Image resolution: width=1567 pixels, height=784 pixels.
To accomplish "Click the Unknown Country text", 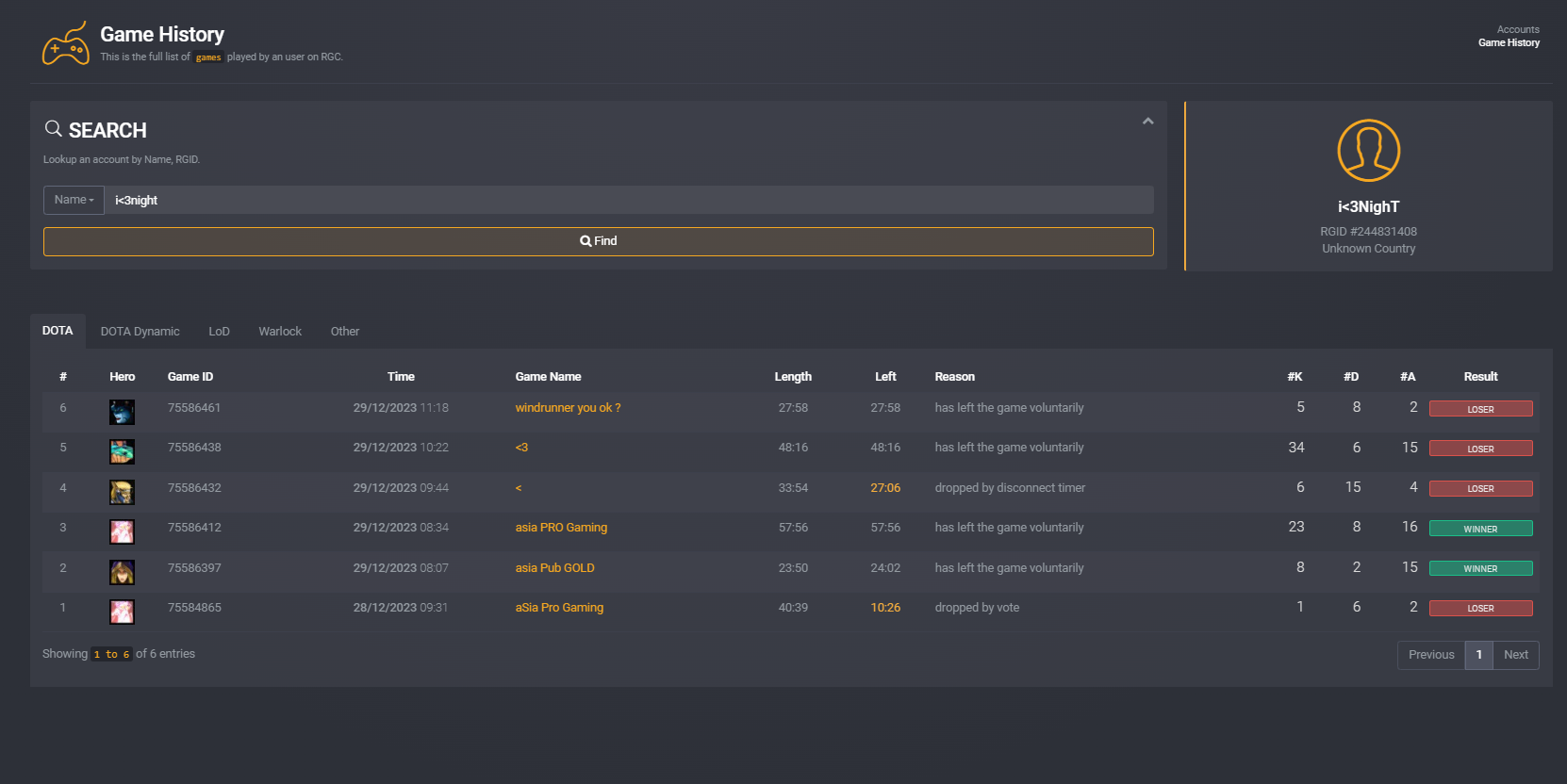I will 1368,249.
